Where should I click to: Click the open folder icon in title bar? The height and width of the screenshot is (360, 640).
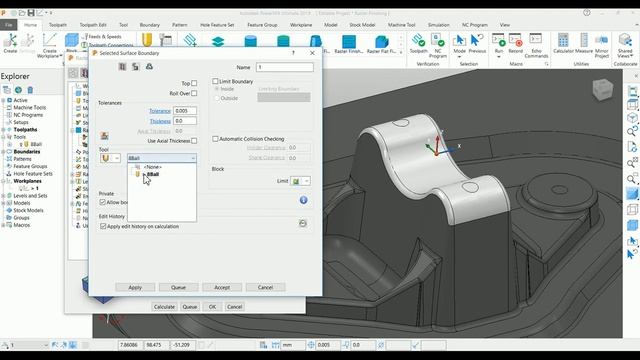pos(22,13)
